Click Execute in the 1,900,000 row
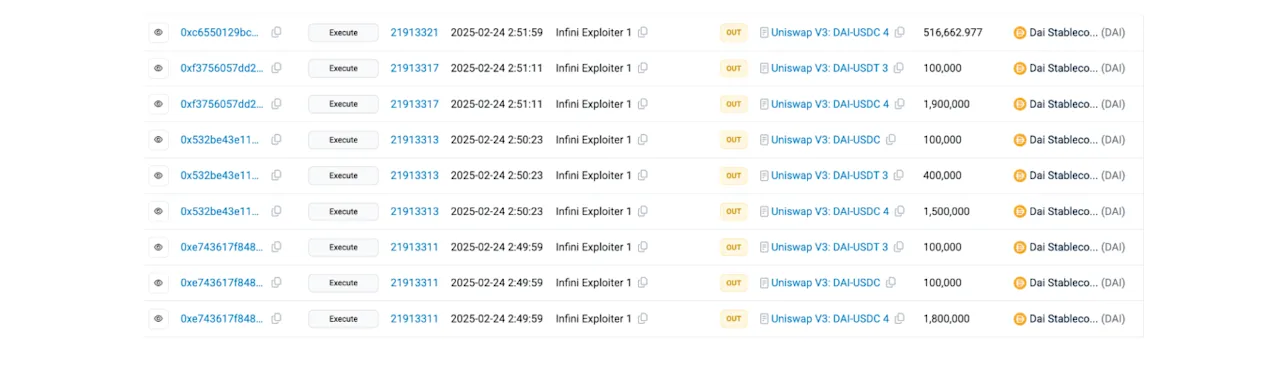The image size is (1280, 366). point(343,104)
